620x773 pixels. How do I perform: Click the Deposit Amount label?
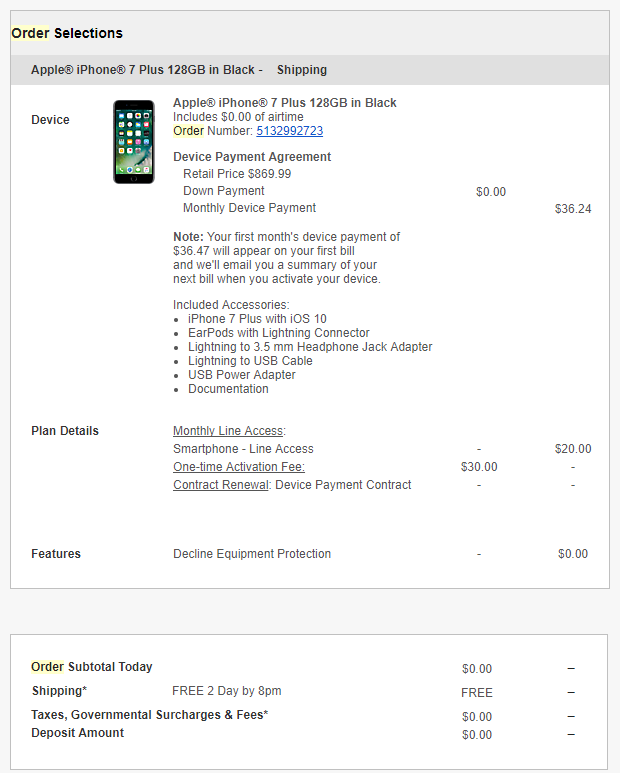pyautogui.click(x=78, y=733)
